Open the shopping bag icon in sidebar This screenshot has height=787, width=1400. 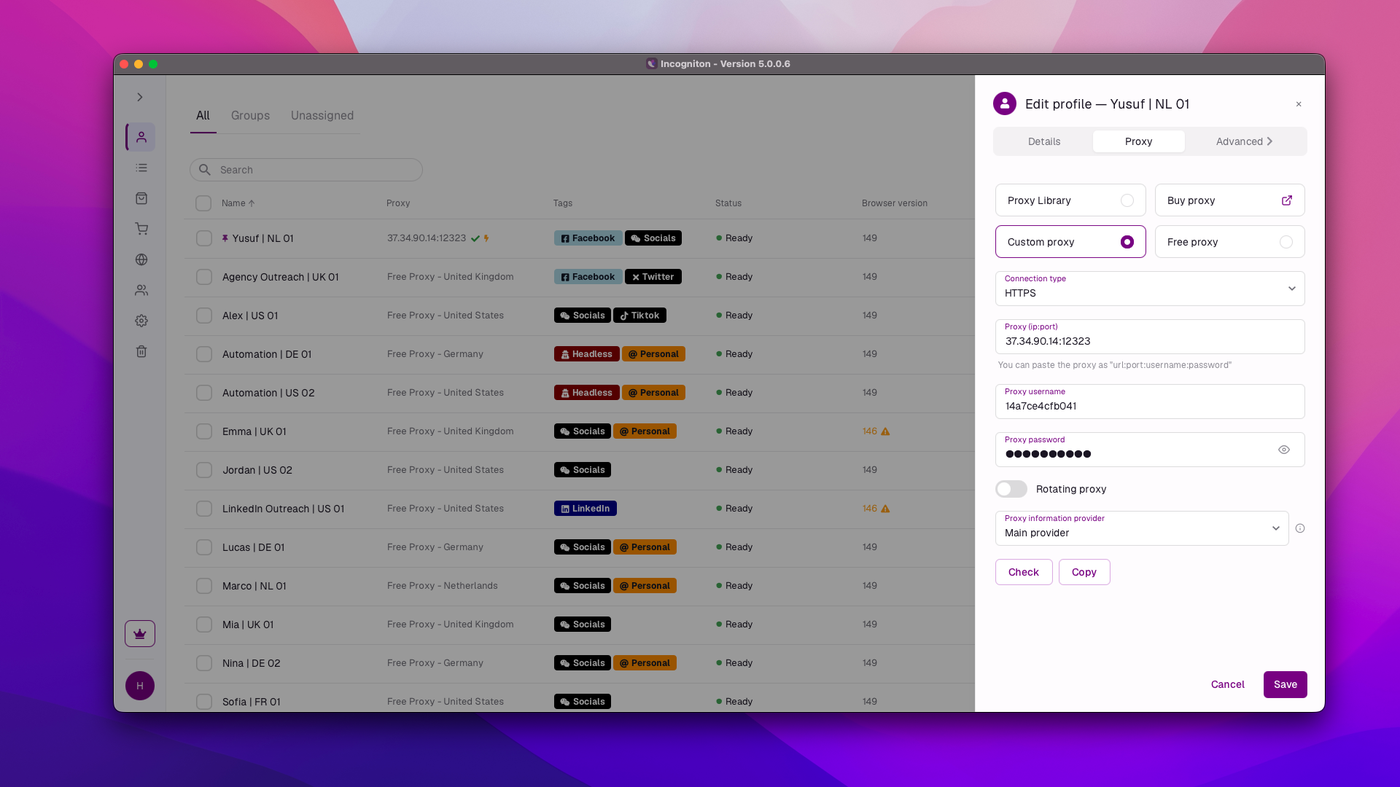[141, 199]
